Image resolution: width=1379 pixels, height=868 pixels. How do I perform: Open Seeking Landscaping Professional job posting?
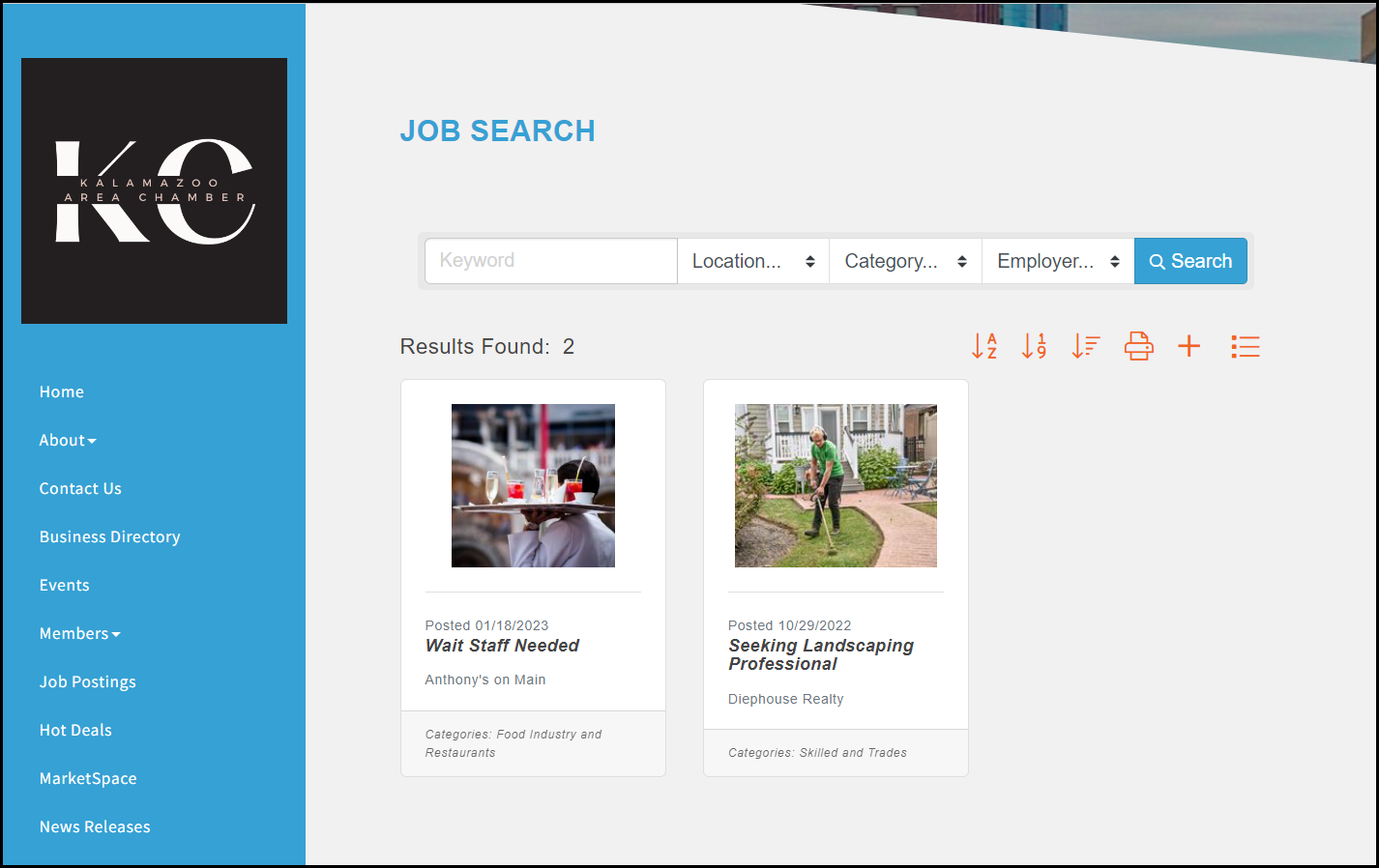click(x=821, y=654)
